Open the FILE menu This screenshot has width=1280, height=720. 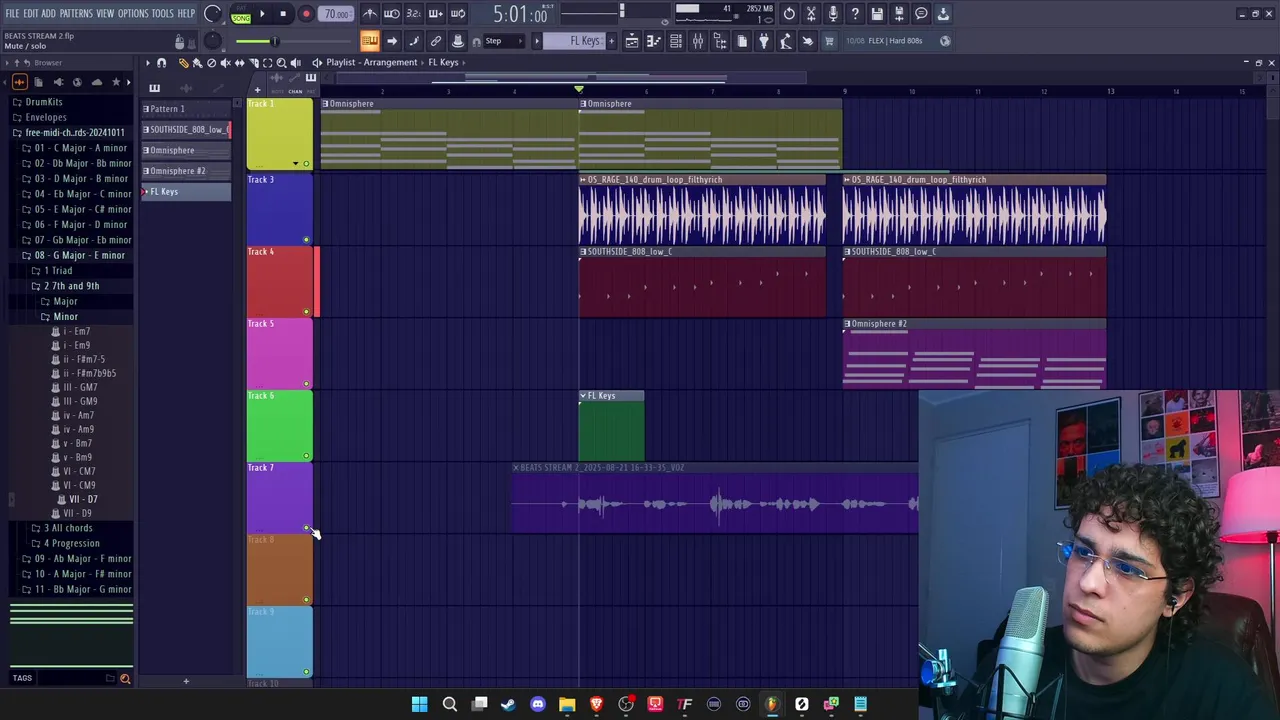click(x=12, y=14)
